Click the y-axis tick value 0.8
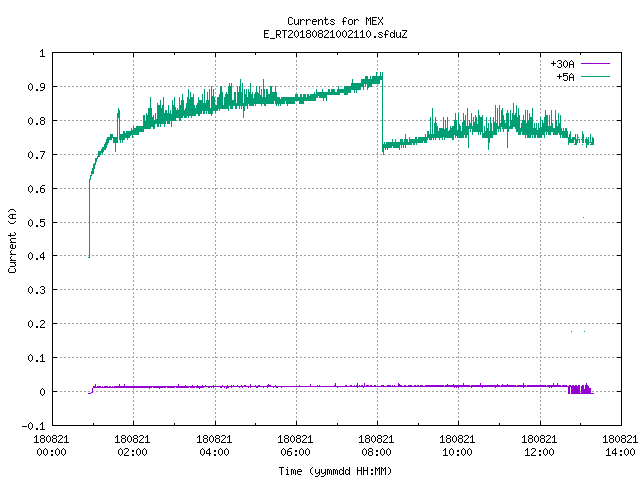The height and width of the screenshot is (480, 640). pyautogui.click(x=36, y=121)
